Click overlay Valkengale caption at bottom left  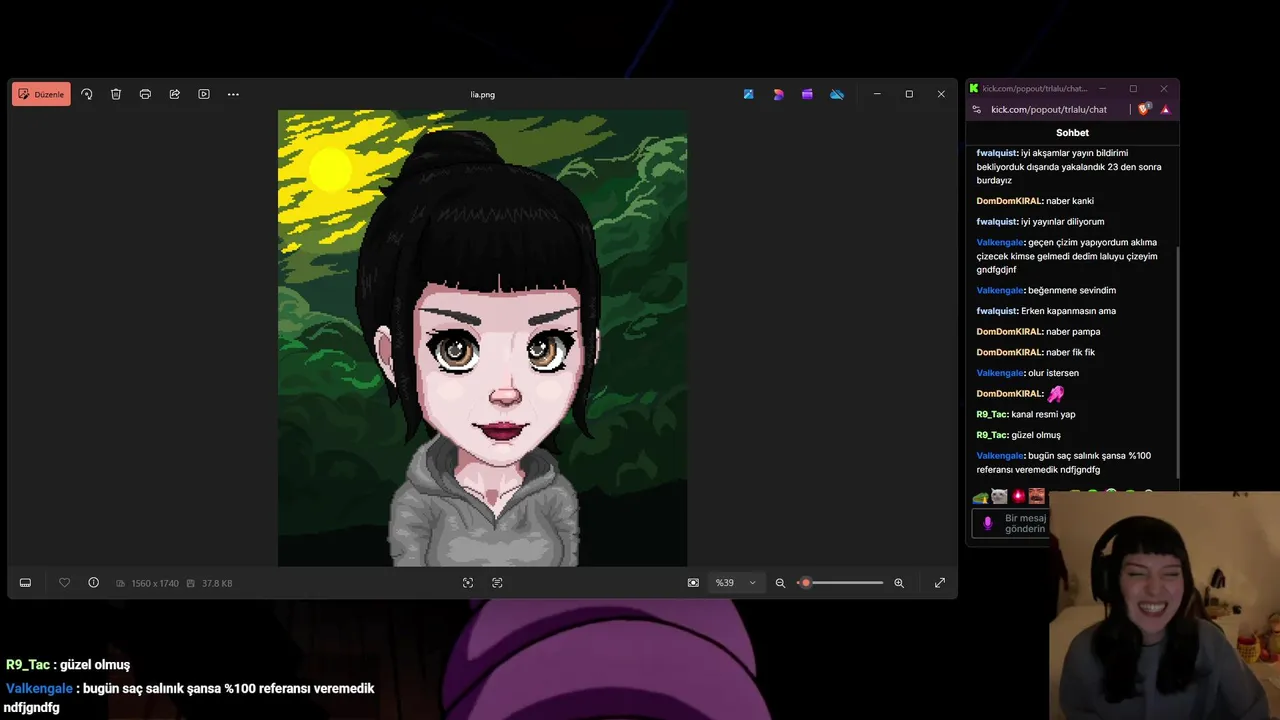(190, 698)
